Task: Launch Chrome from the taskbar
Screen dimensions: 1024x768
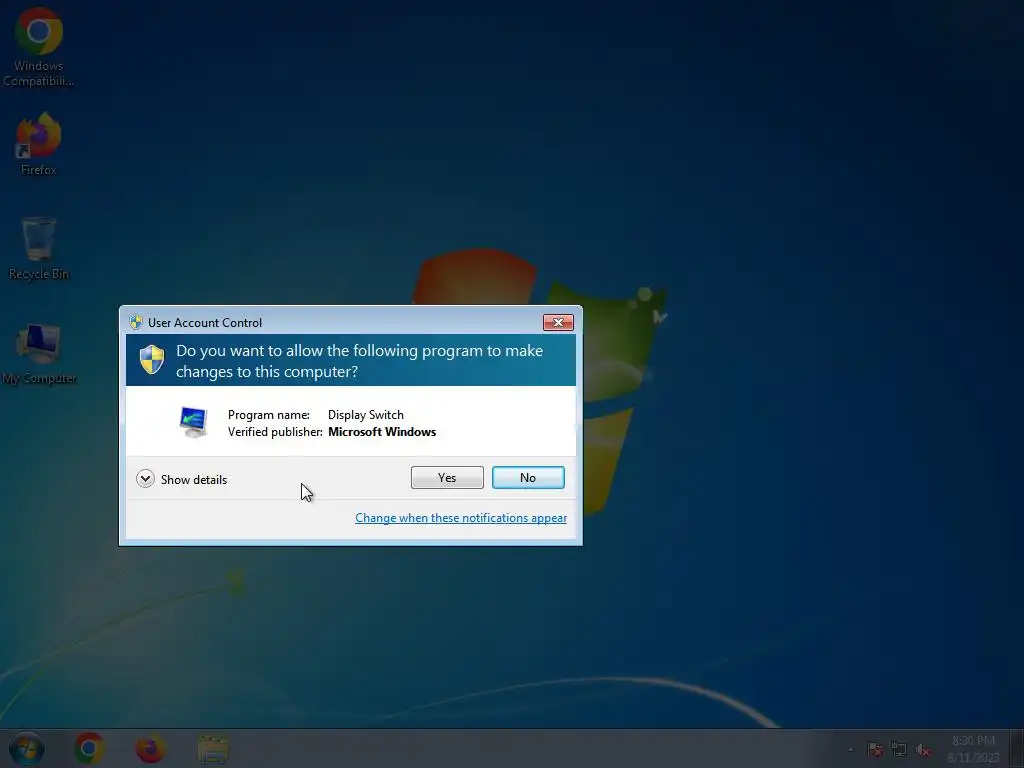Action: [89, 748]
